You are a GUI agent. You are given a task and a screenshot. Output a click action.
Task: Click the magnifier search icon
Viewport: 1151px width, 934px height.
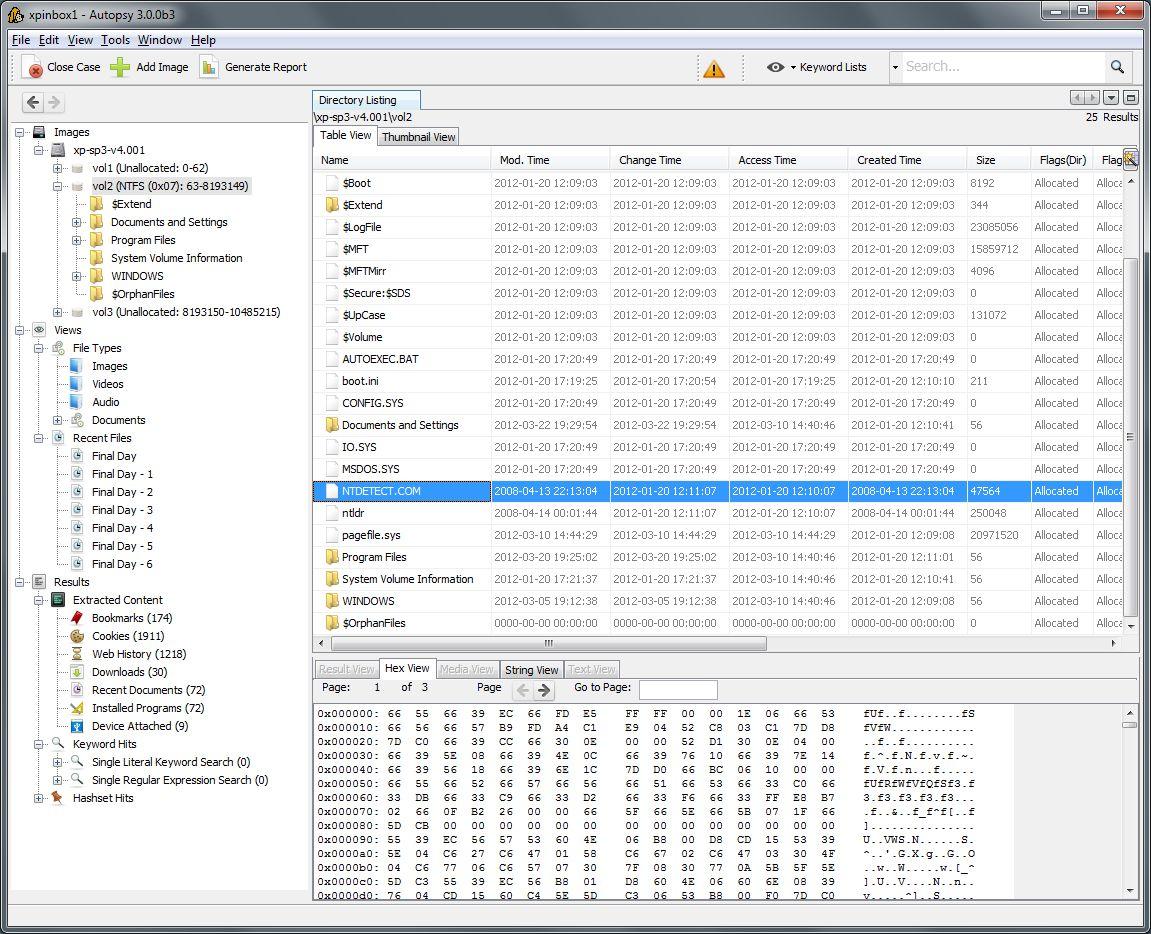1117,67
